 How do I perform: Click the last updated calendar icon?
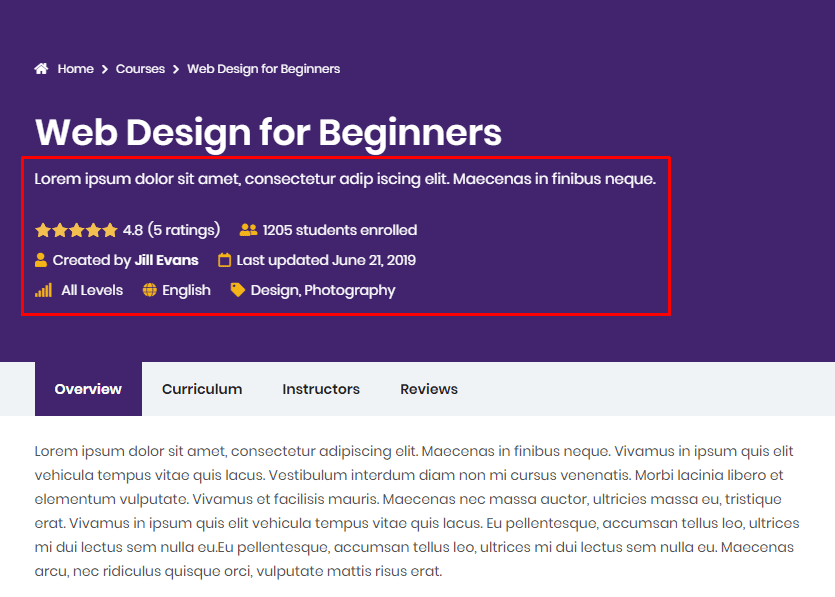point(224,260)
